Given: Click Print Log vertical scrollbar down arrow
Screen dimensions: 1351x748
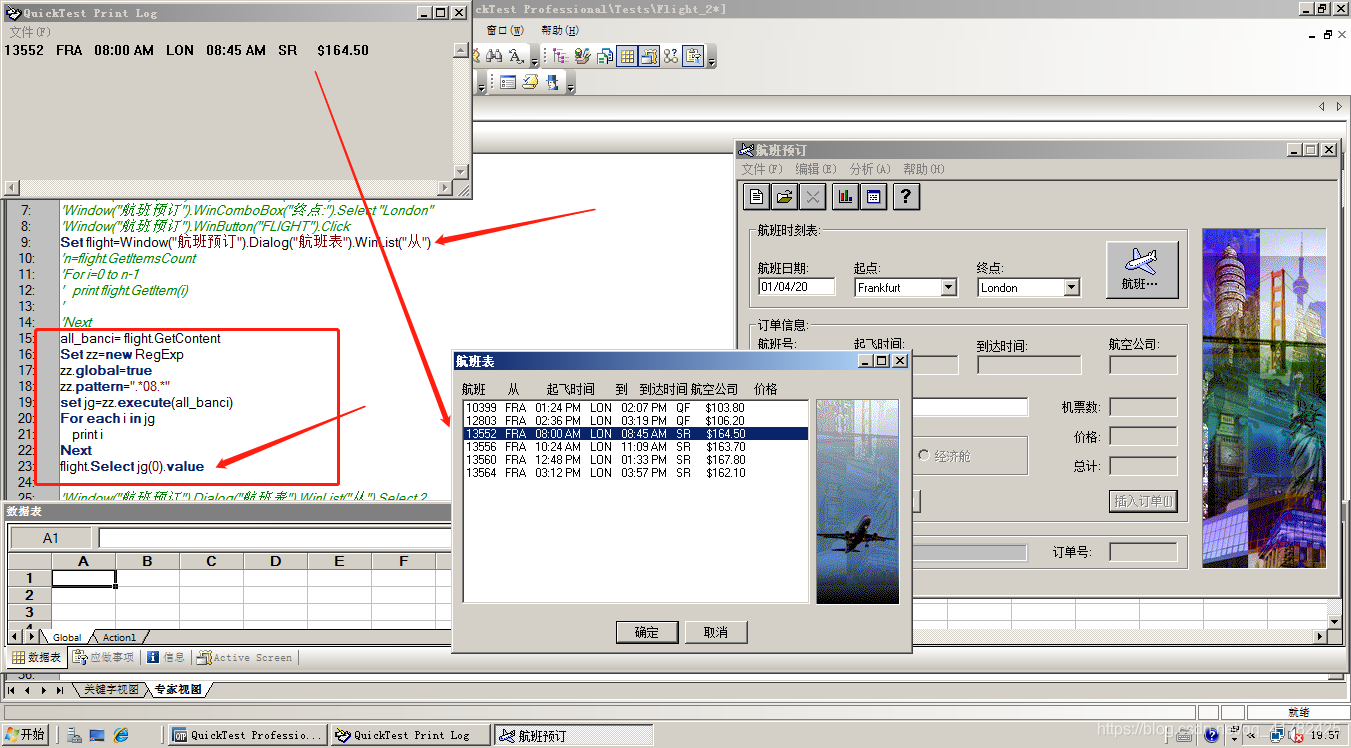Looking at the screenshot, I should click(460, 172).
